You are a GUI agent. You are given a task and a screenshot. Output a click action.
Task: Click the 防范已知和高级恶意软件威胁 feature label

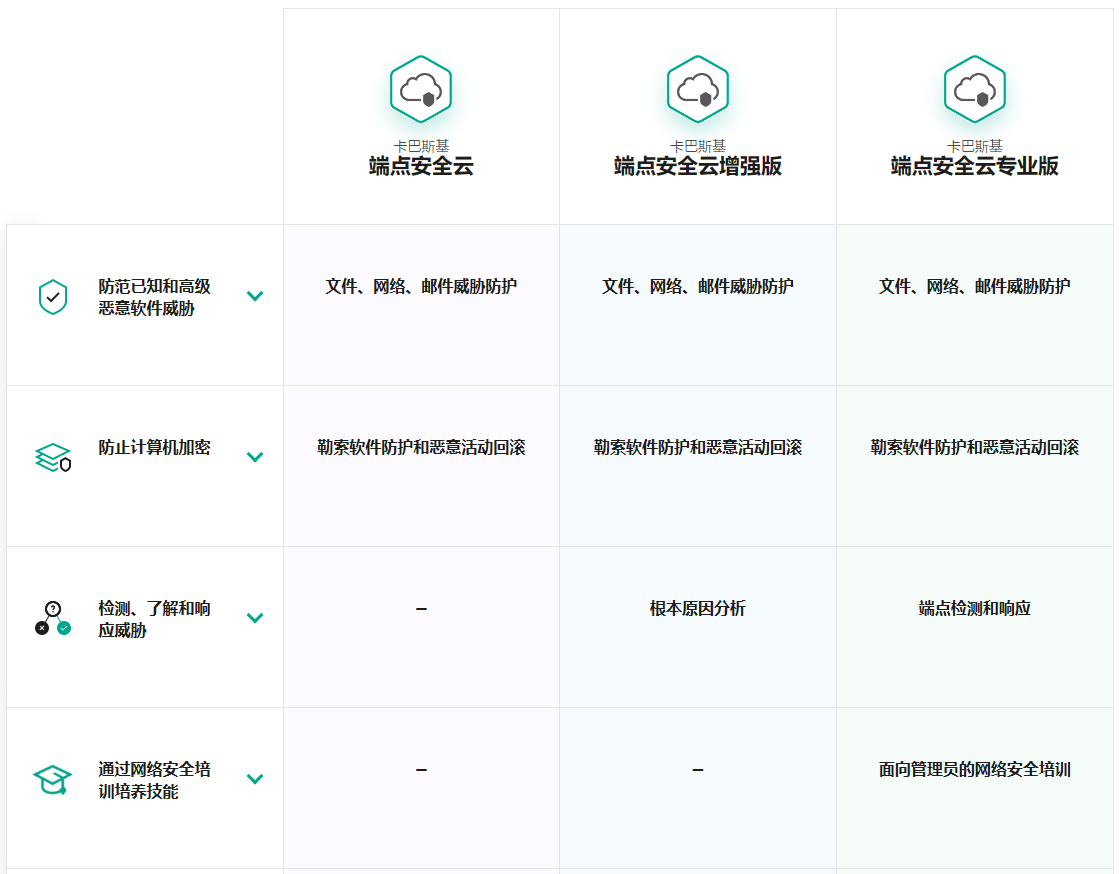tap(154, 298)
